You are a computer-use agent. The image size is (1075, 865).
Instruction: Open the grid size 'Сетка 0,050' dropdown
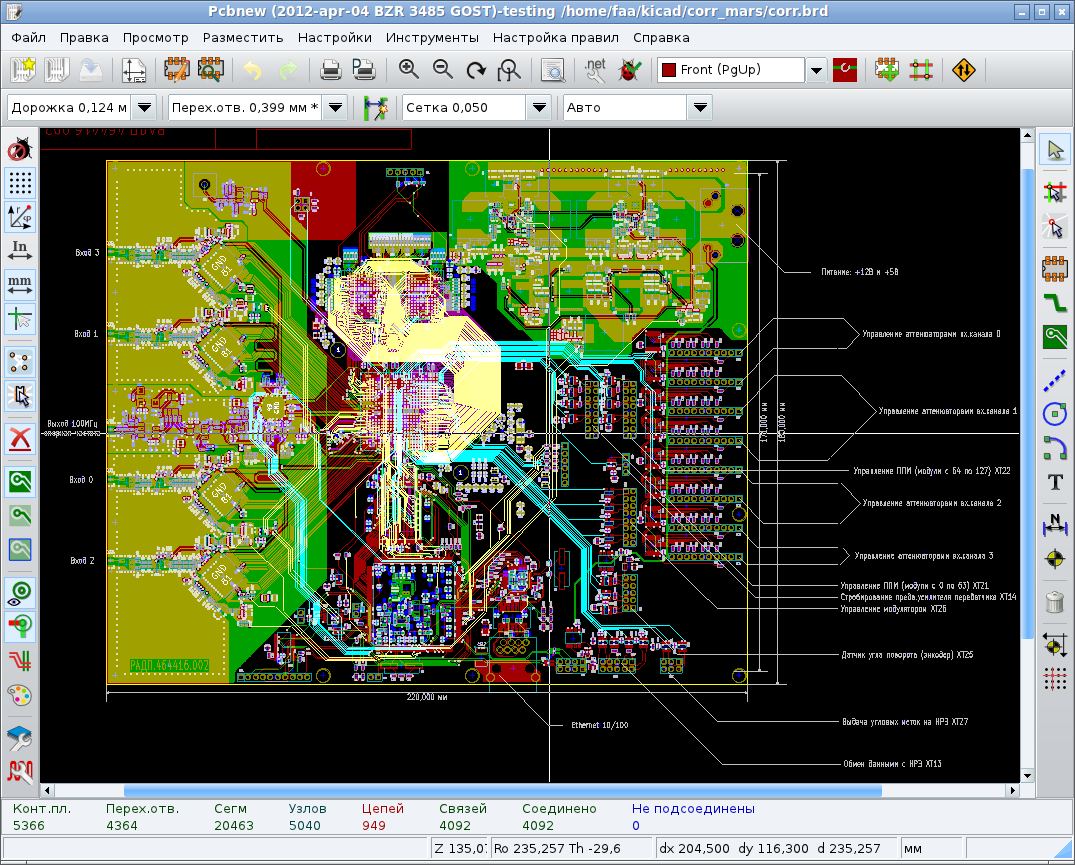click(539, 107)
